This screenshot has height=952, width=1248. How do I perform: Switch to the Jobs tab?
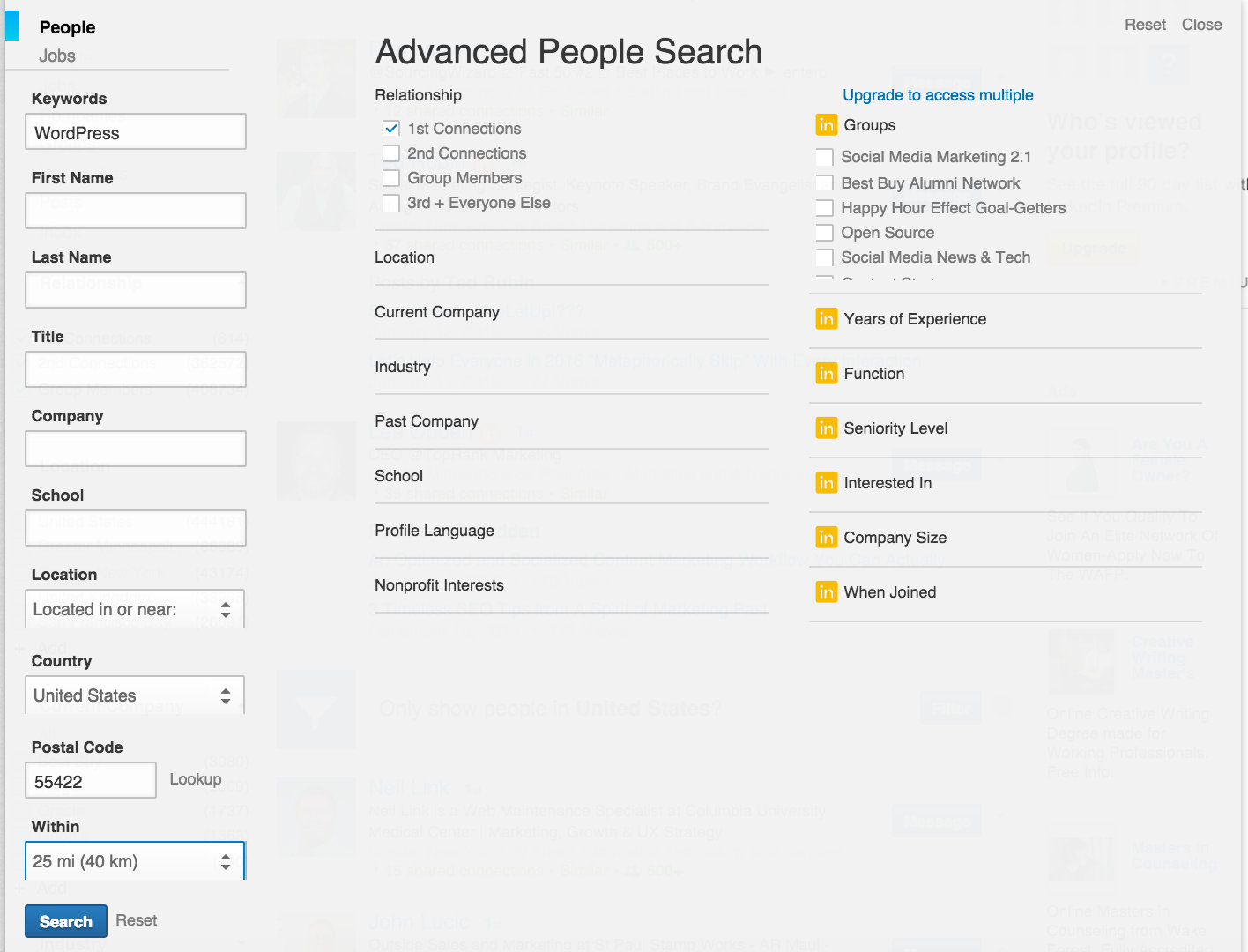[x=57, y=55]
